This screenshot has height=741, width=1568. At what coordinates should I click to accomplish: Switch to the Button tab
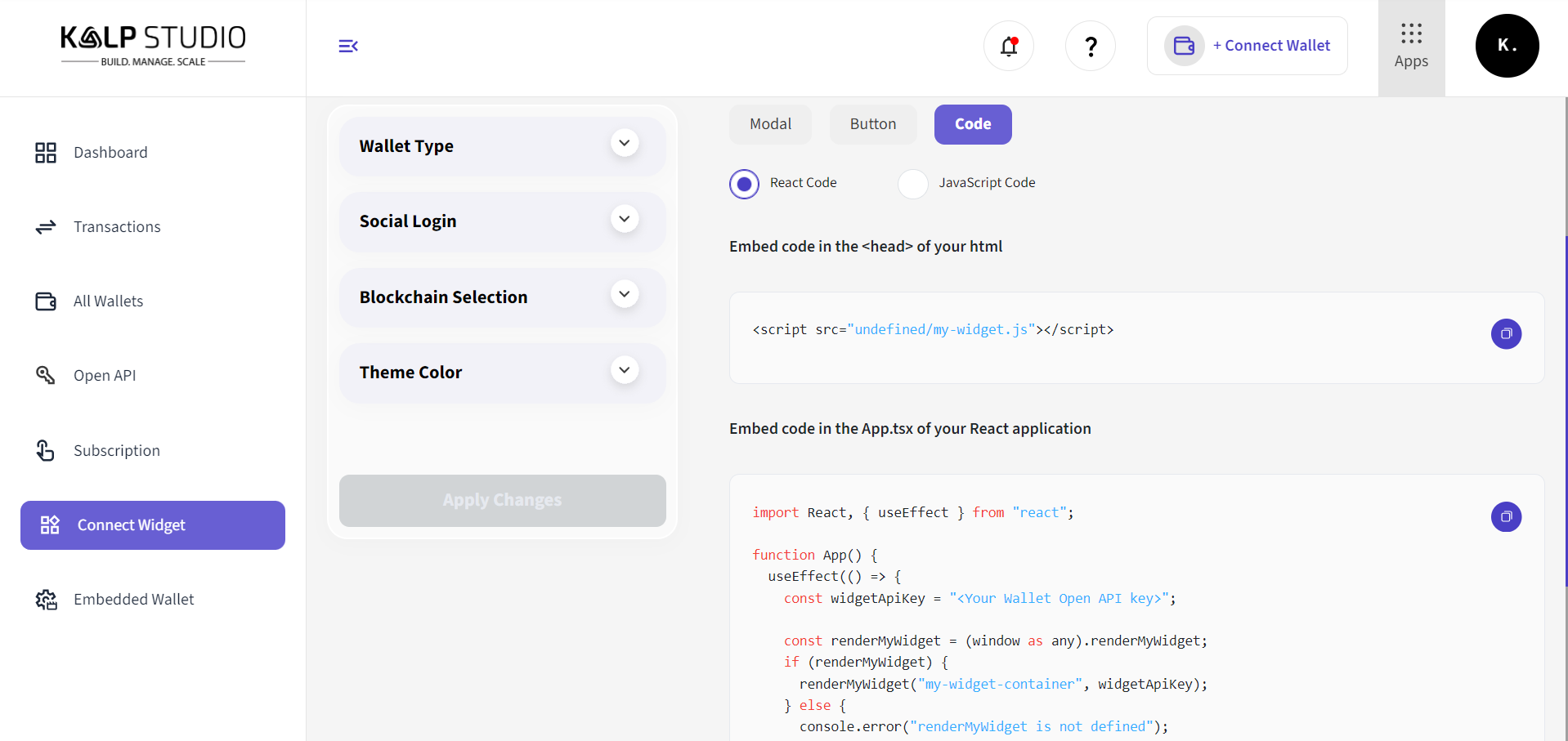872,124
